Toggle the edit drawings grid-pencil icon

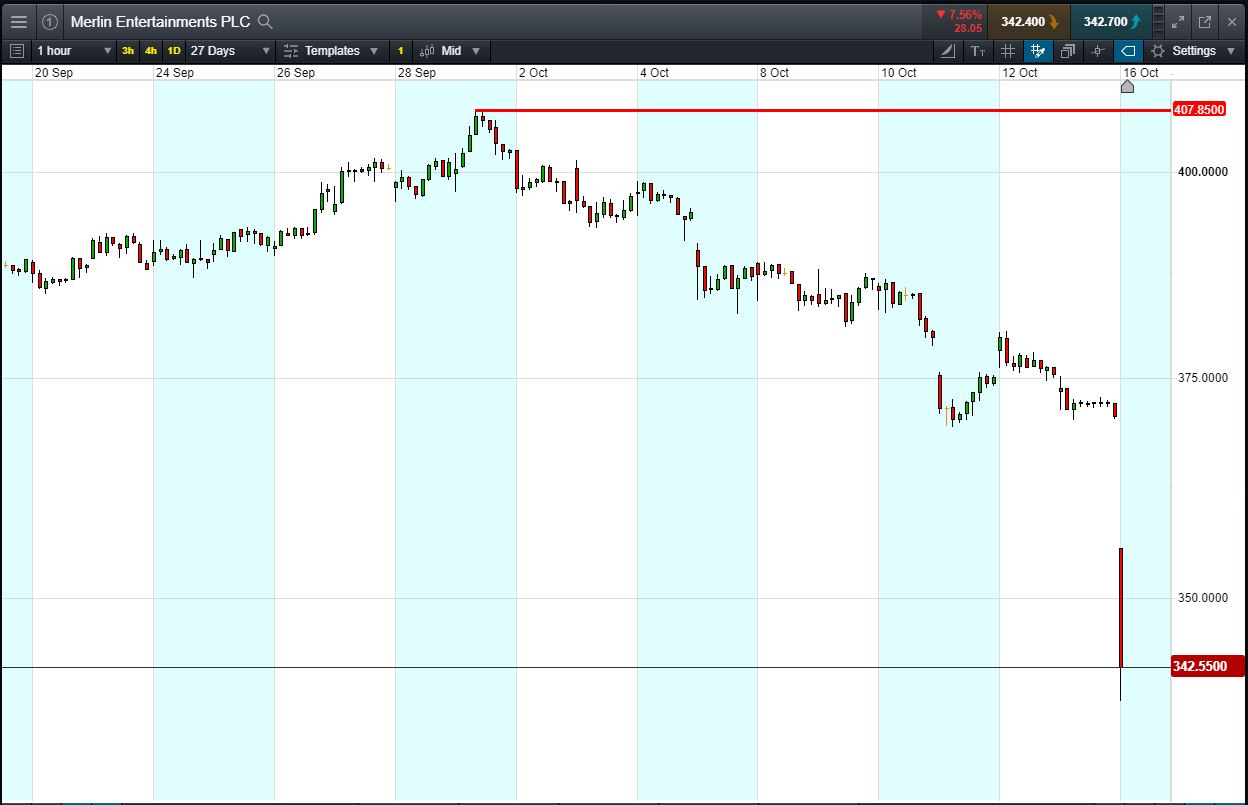1038,51
